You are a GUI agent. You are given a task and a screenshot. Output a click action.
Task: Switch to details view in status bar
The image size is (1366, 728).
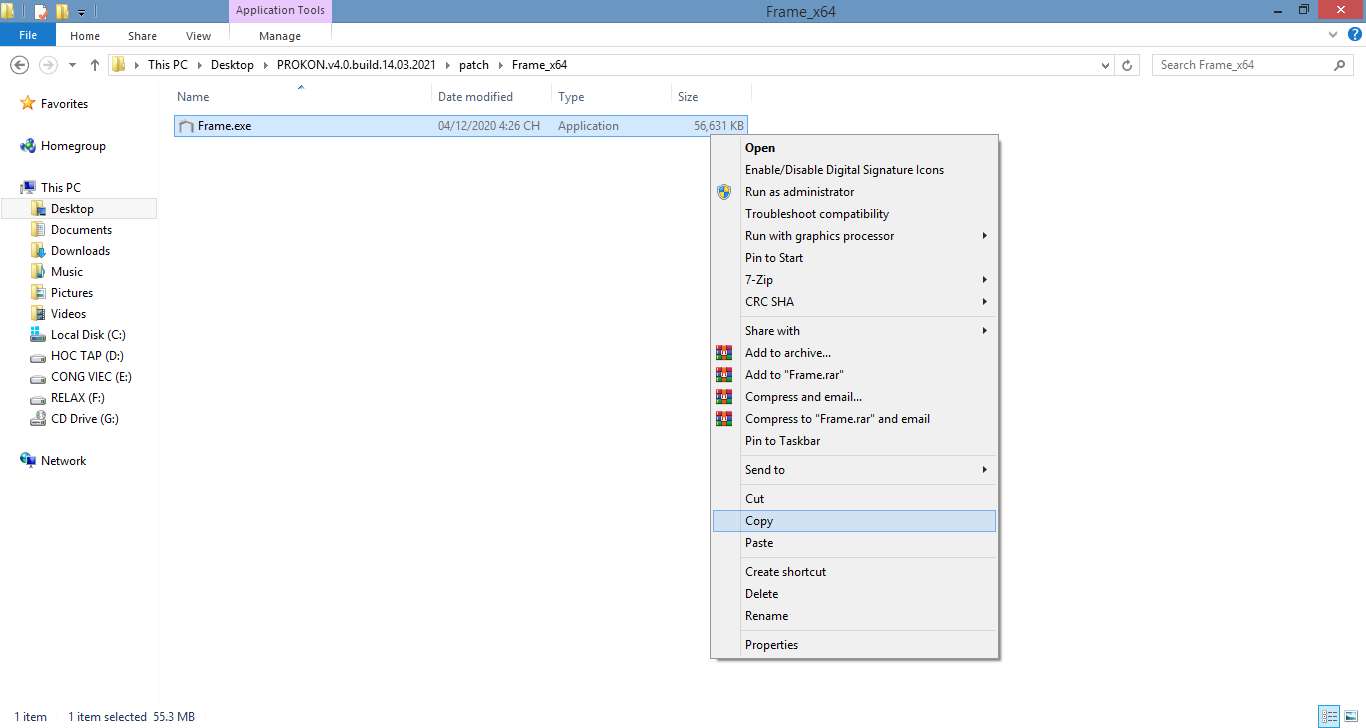tap(1329, 716)
